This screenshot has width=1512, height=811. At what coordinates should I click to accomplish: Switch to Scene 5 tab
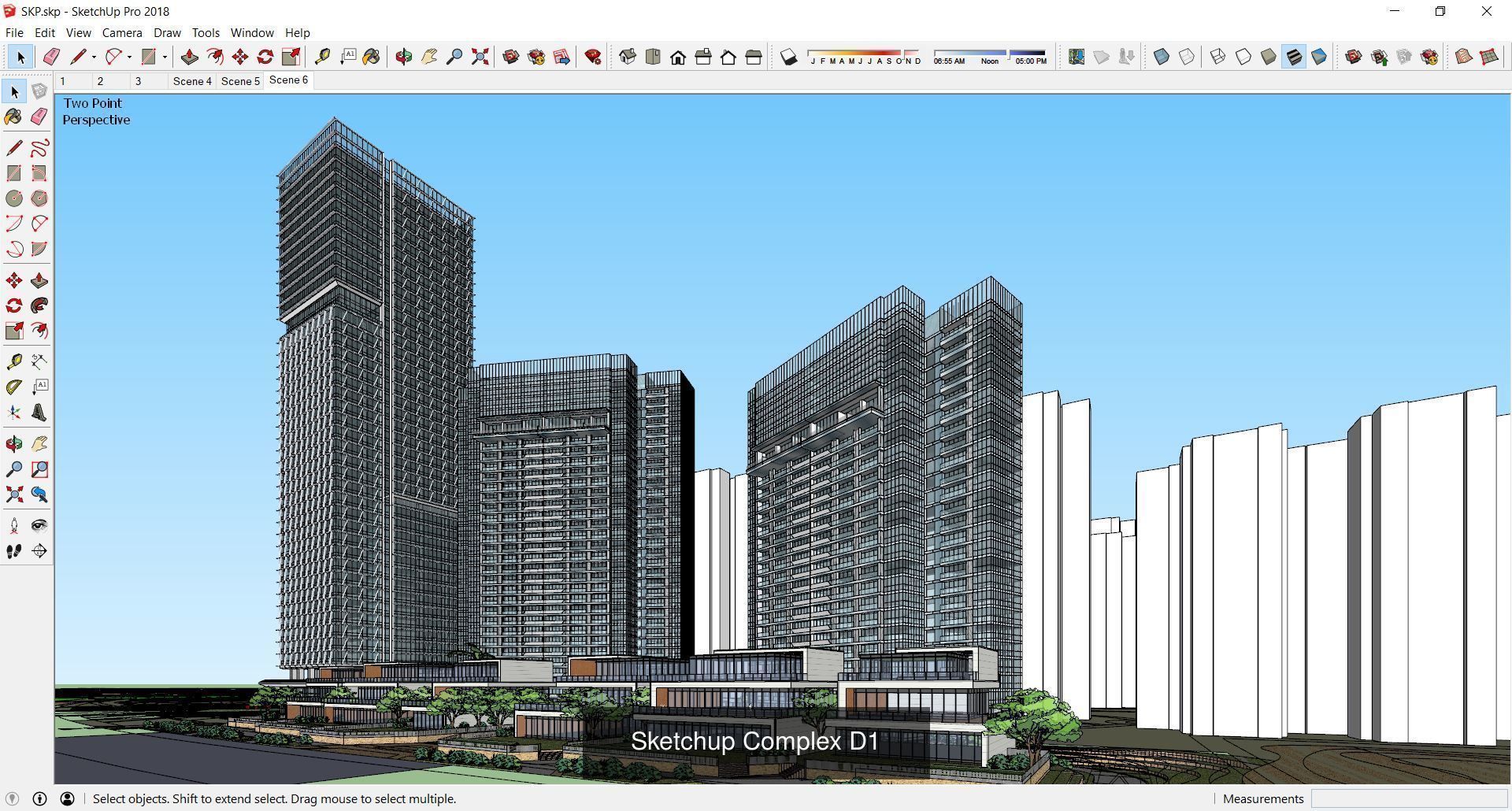click(240, 81)
